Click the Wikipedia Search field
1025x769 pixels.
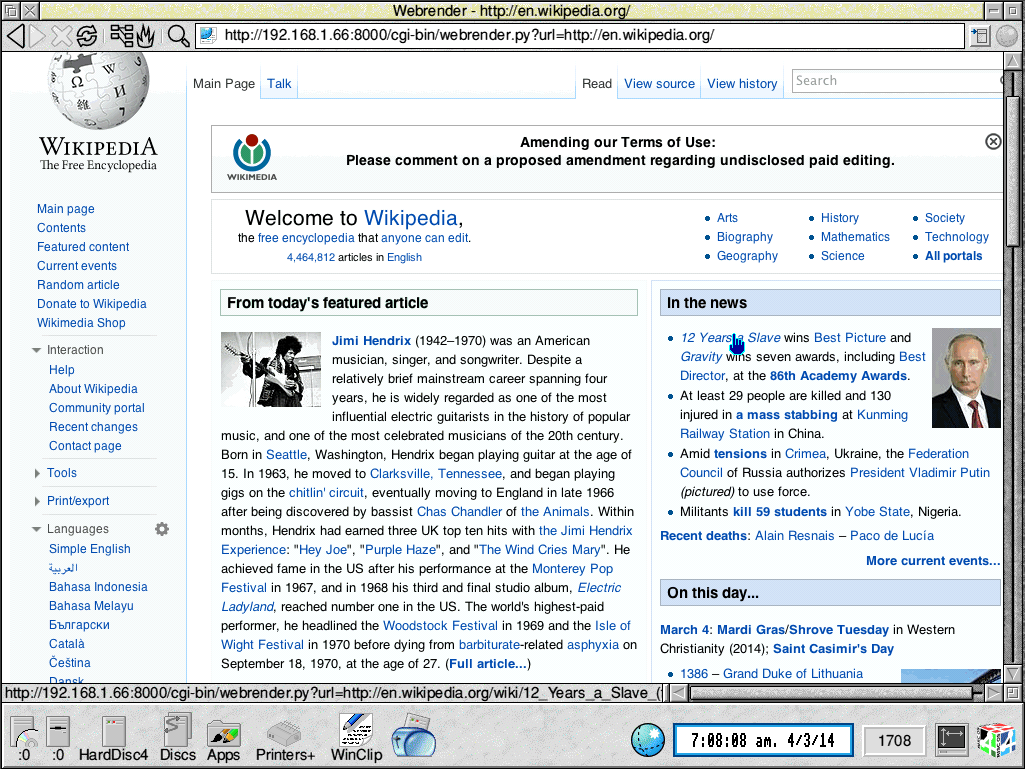click(897, 81)
